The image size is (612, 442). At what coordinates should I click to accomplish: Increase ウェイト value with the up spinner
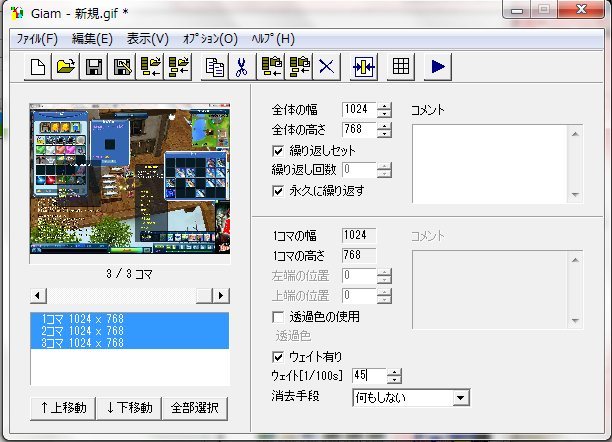(395, 372)
